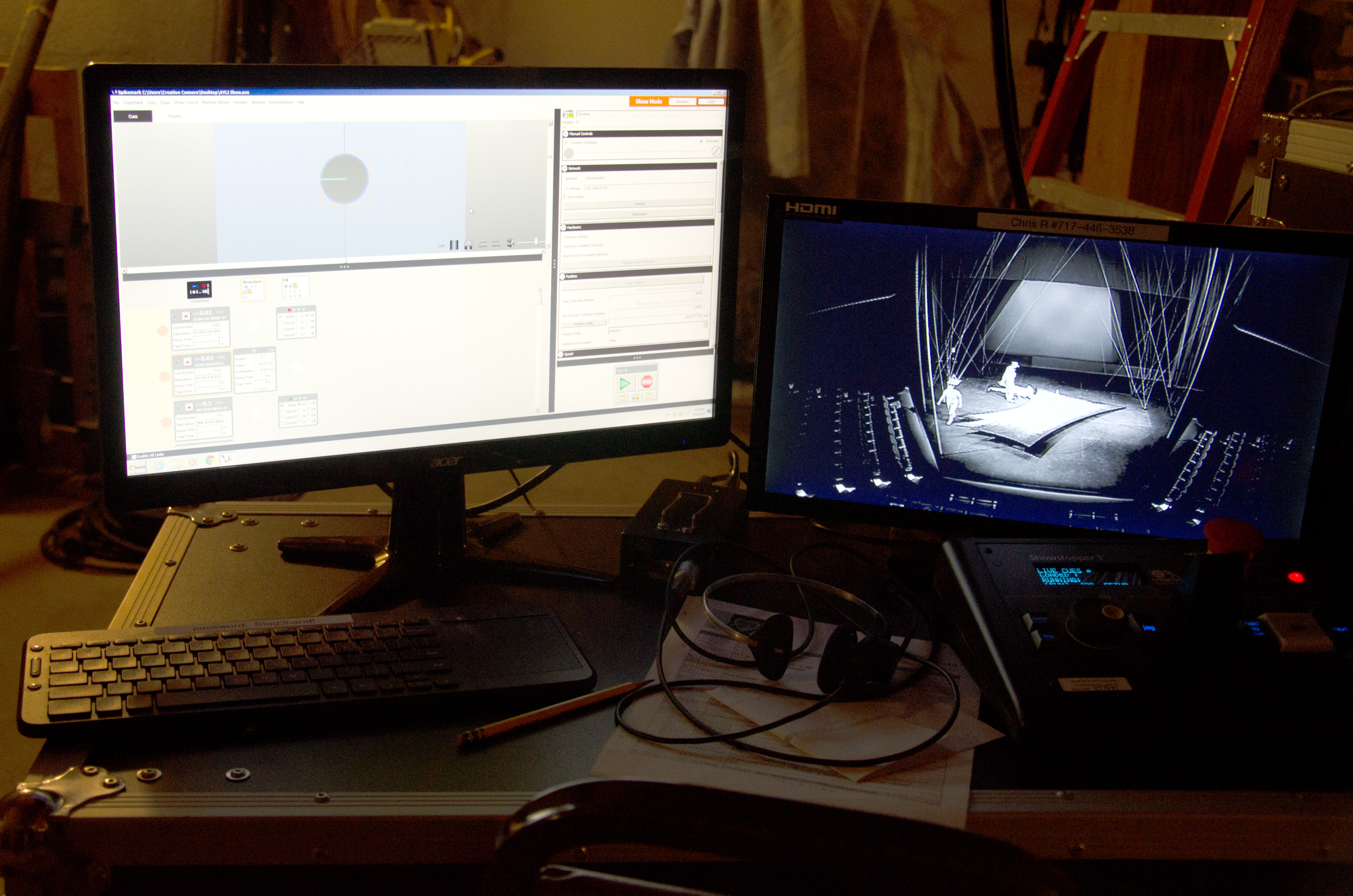Click the lock bars icon in stage view
This screenshot has height=896, width=1353.
454,245
